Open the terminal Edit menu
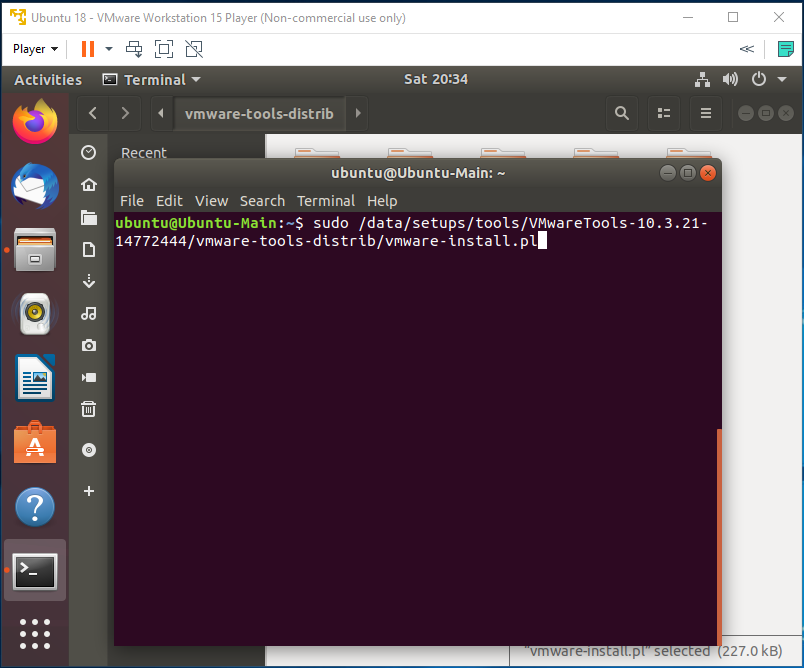Viewport: 804px width, 668px height. (169, 201)
